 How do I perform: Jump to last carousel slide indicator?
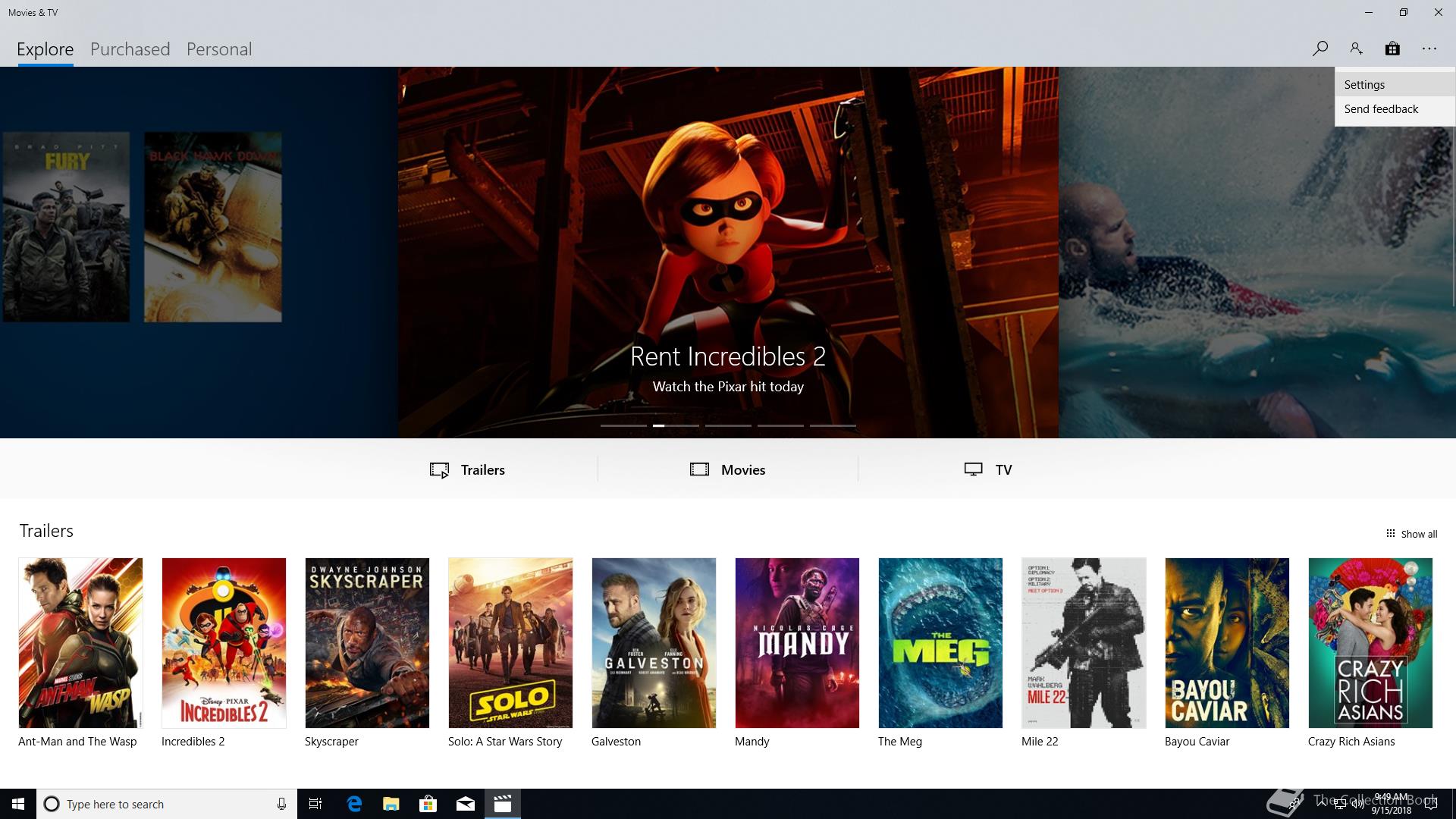click(833, 426)
